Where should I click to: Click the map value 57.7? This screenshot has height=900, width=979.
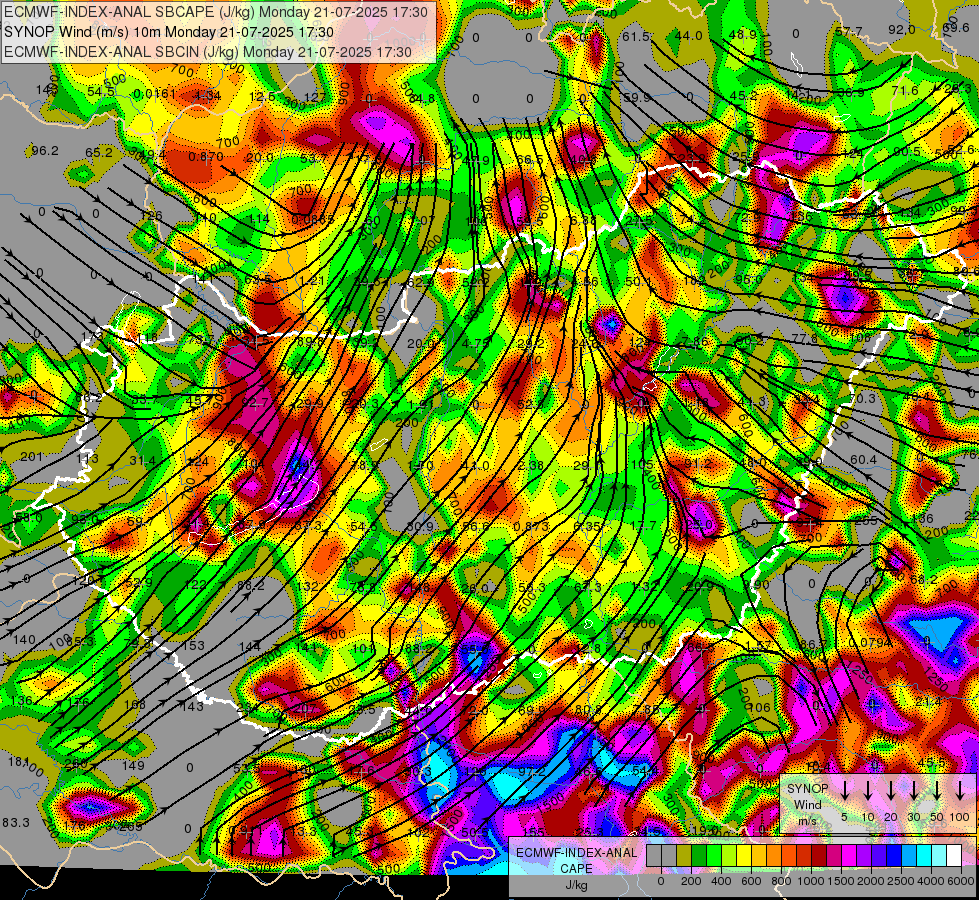pos(849,32)
